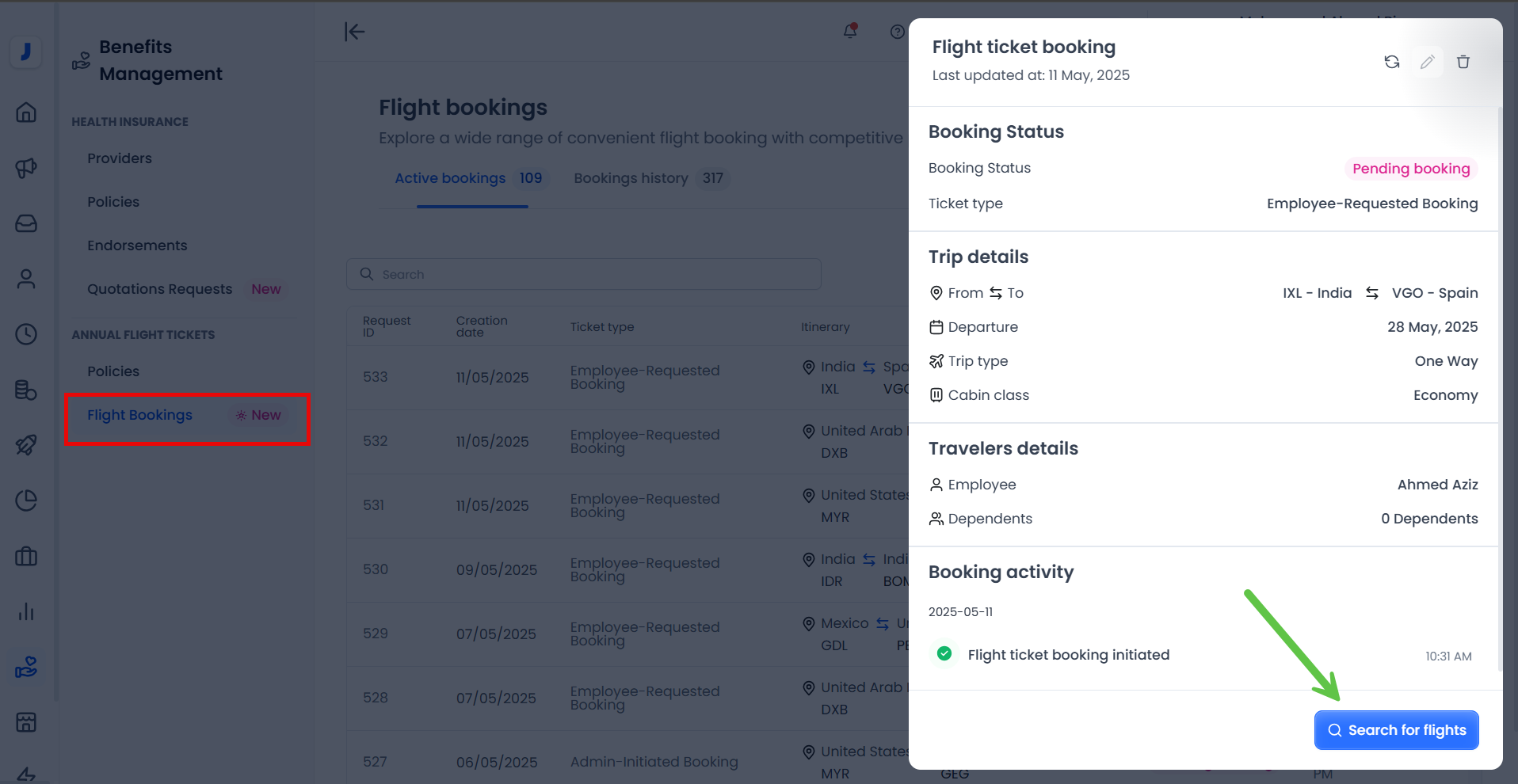The height and width of the screenshot is (784, 1518).
Task: Switch to the Active bookings tab
Action: [x=450, y=177]
